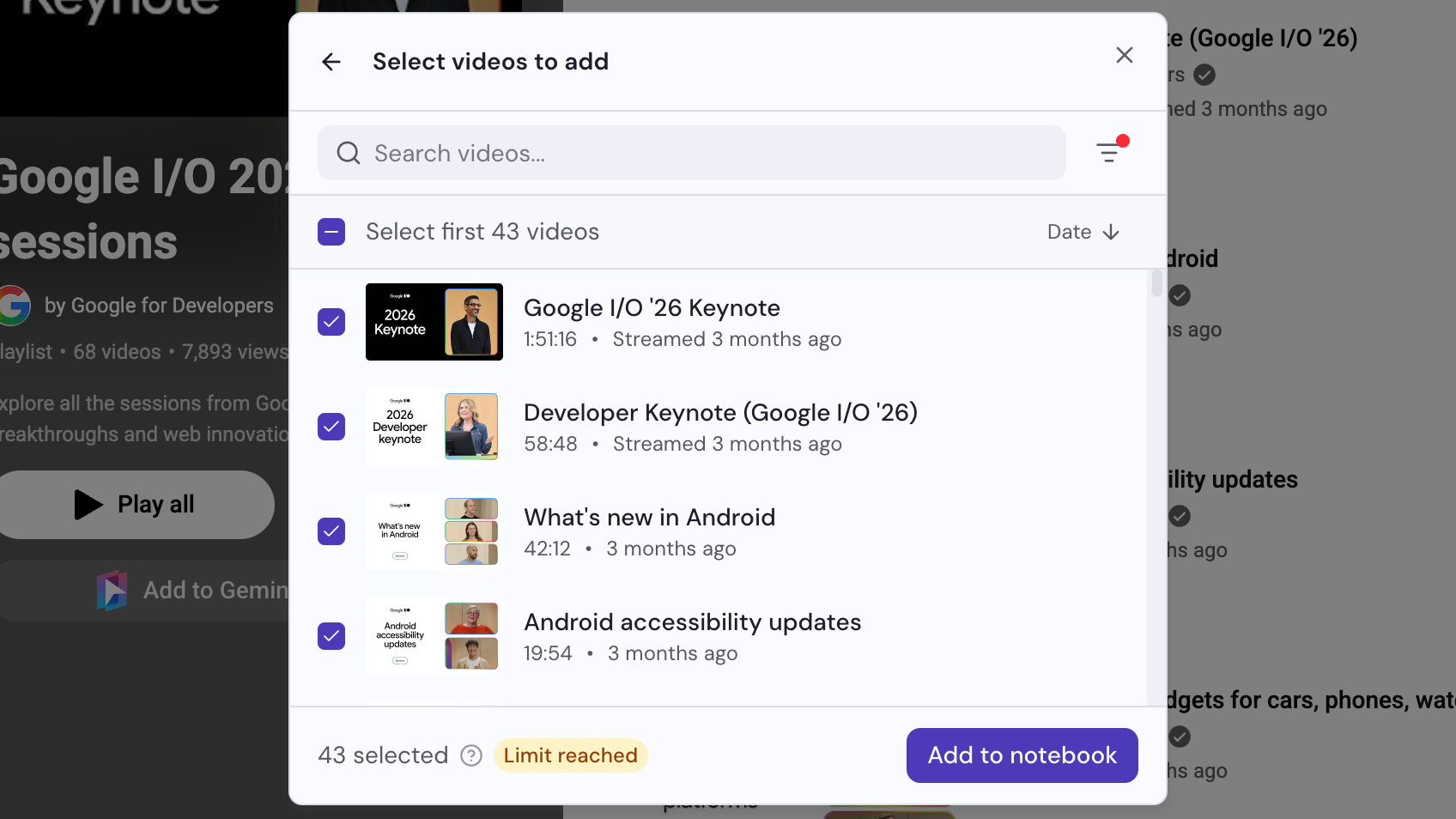Click the Google logo avatar on the playlist page
The width and height of the screenshot is (1456, 819).
tap(12, 306)
